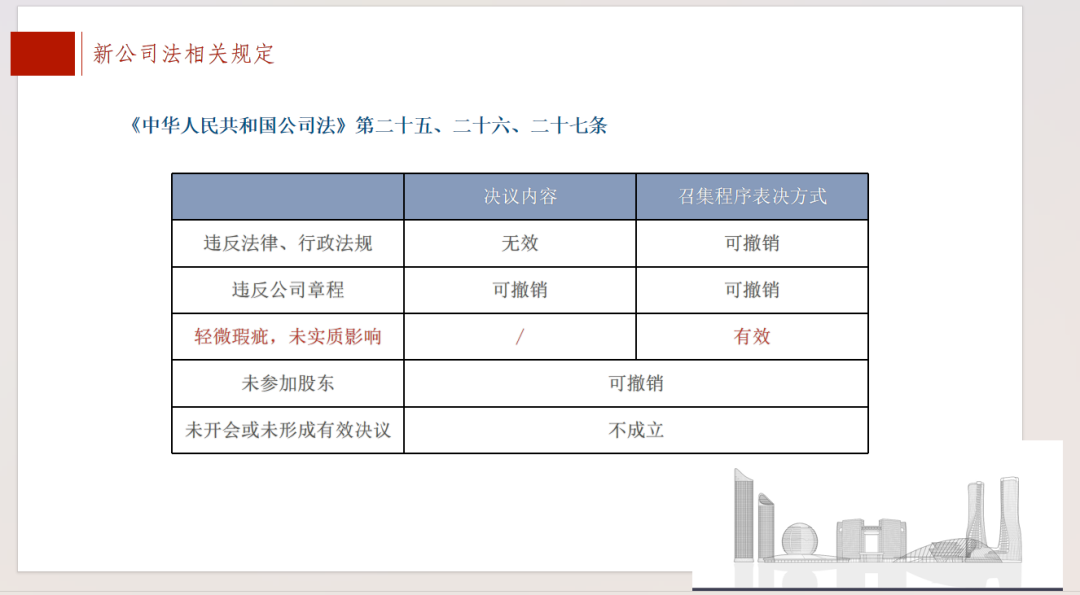Viewport: 1080px width, 595px height.
Task: Click the 不成立 cell
Action: 636,430
